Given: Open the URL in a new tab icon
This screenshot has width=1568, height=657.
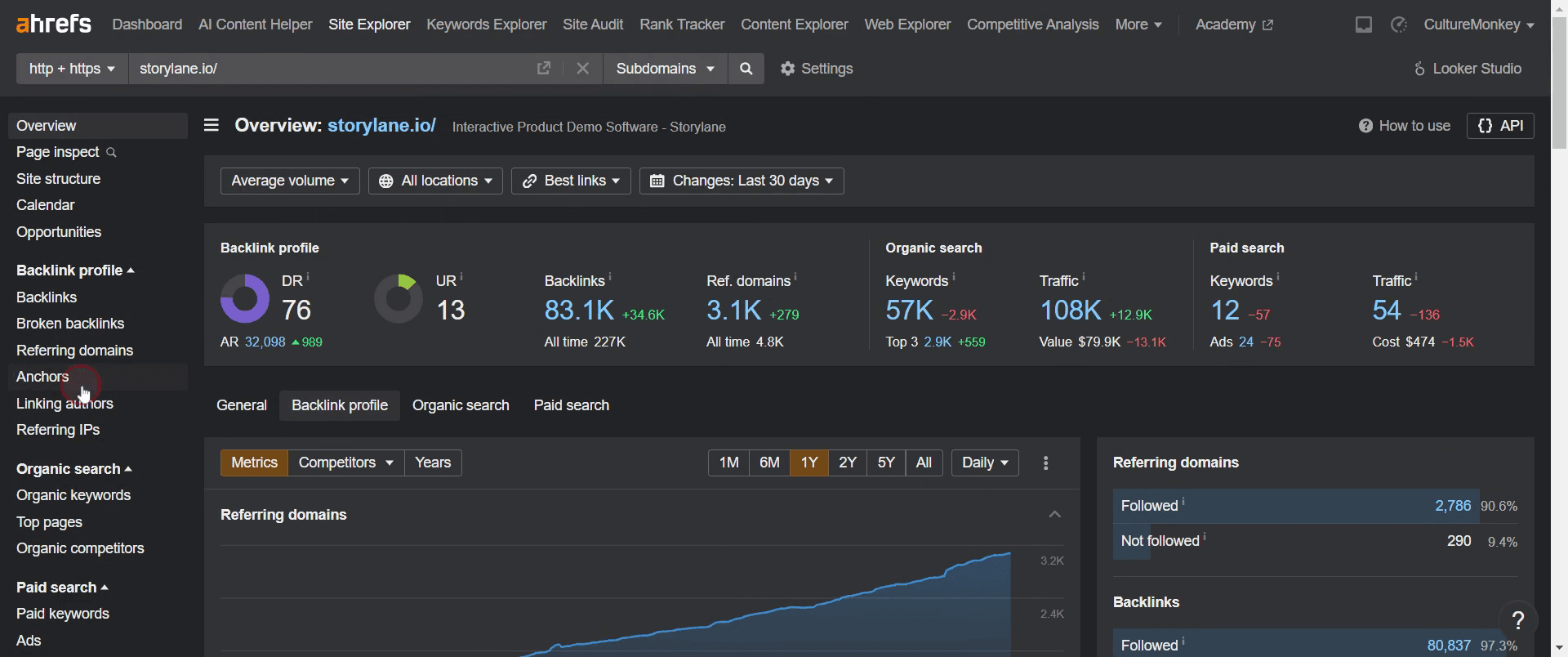Looking at the screenshot, I should [544, 69].
